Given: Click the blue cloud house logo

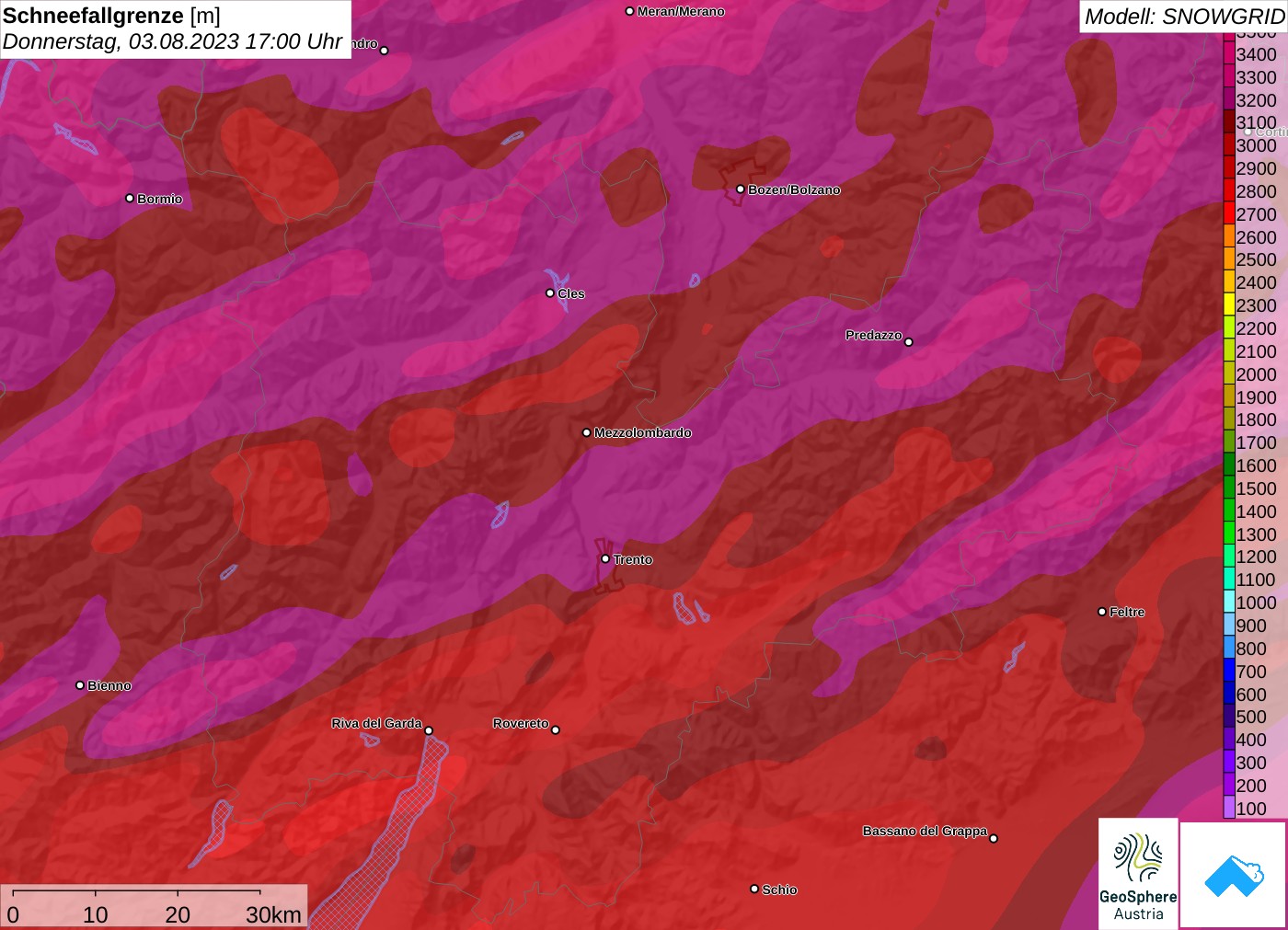Looking at the screenshot, I should pos(1234,876).
